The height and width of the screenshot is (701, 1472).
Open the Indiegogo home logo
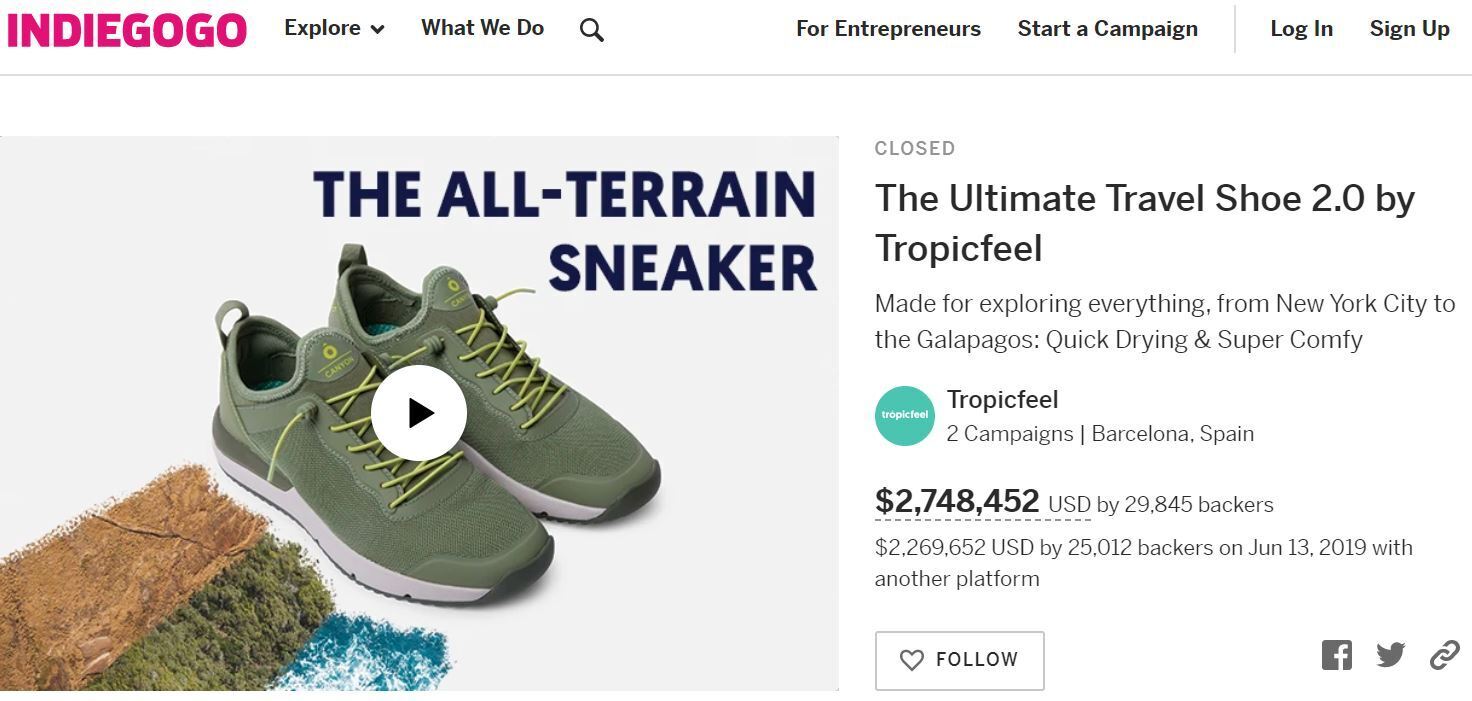click(x=127, y=30)
